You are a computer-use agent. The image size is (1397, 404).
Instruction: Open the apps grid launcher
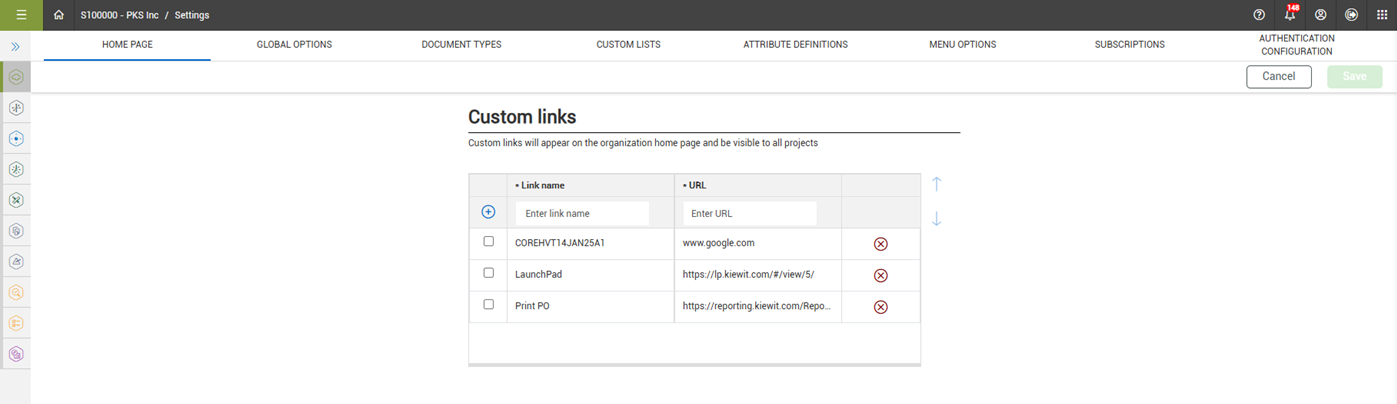click(x=1383, y=15)
